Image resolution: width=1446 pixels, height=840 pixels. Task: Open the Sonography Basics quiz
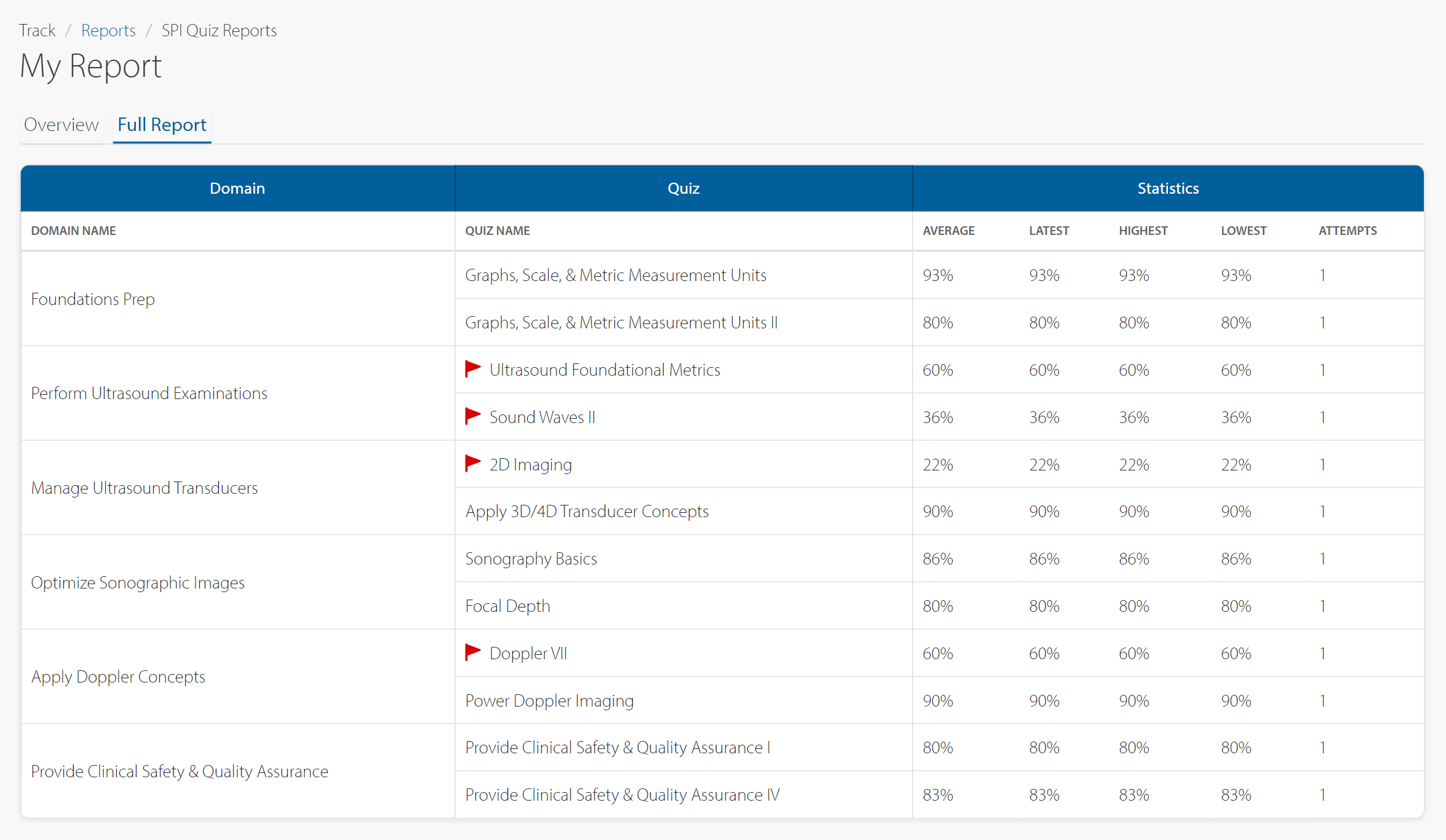pos(531,558)
